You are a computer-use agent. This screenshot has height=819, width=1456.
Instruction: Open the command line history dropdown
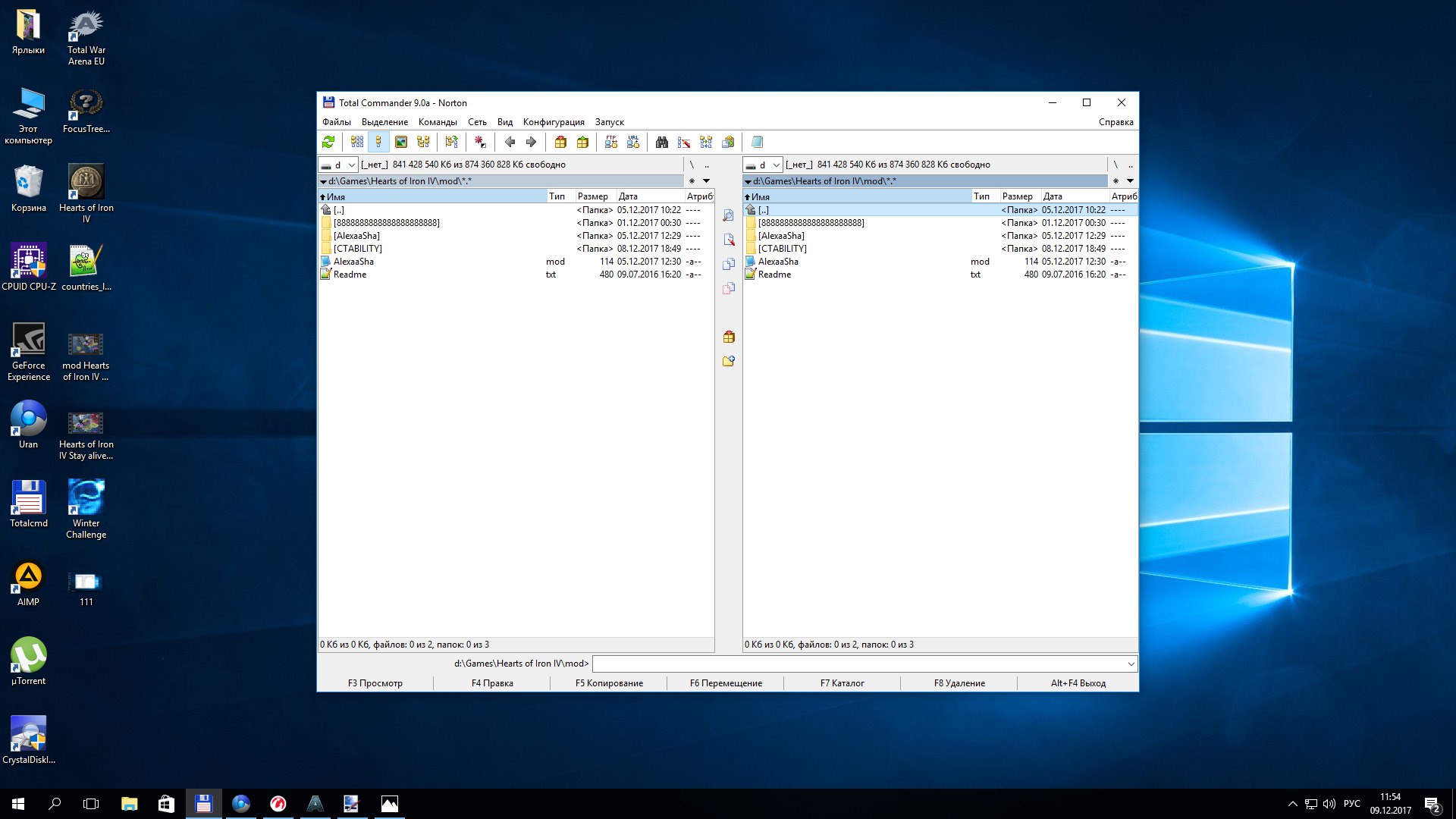1131,664
